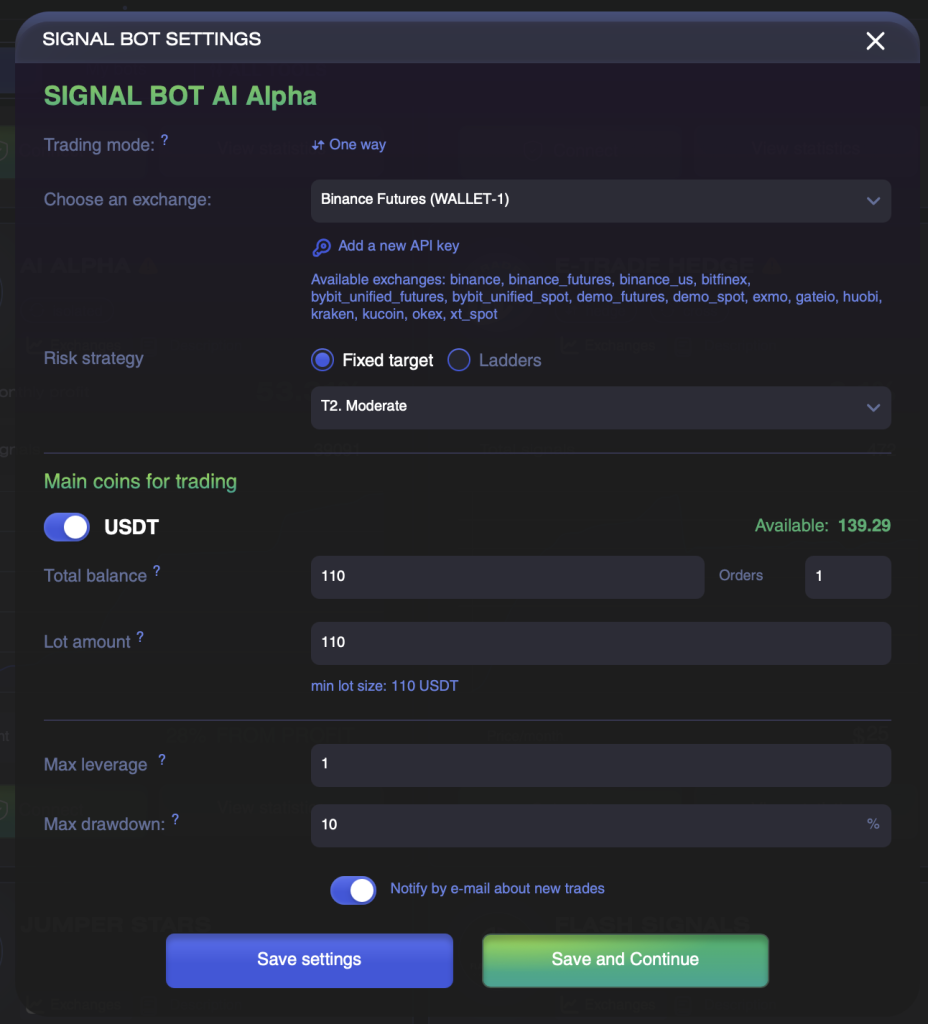
Task: Click the Add a new API key link
Action: coord(398,246)
